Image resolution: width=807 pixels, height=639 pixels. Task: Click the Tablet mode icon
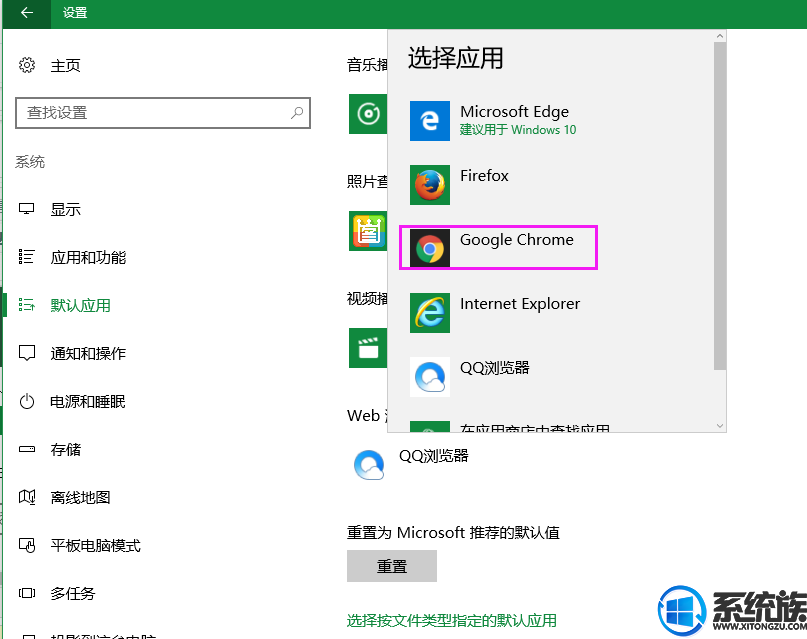27,545
